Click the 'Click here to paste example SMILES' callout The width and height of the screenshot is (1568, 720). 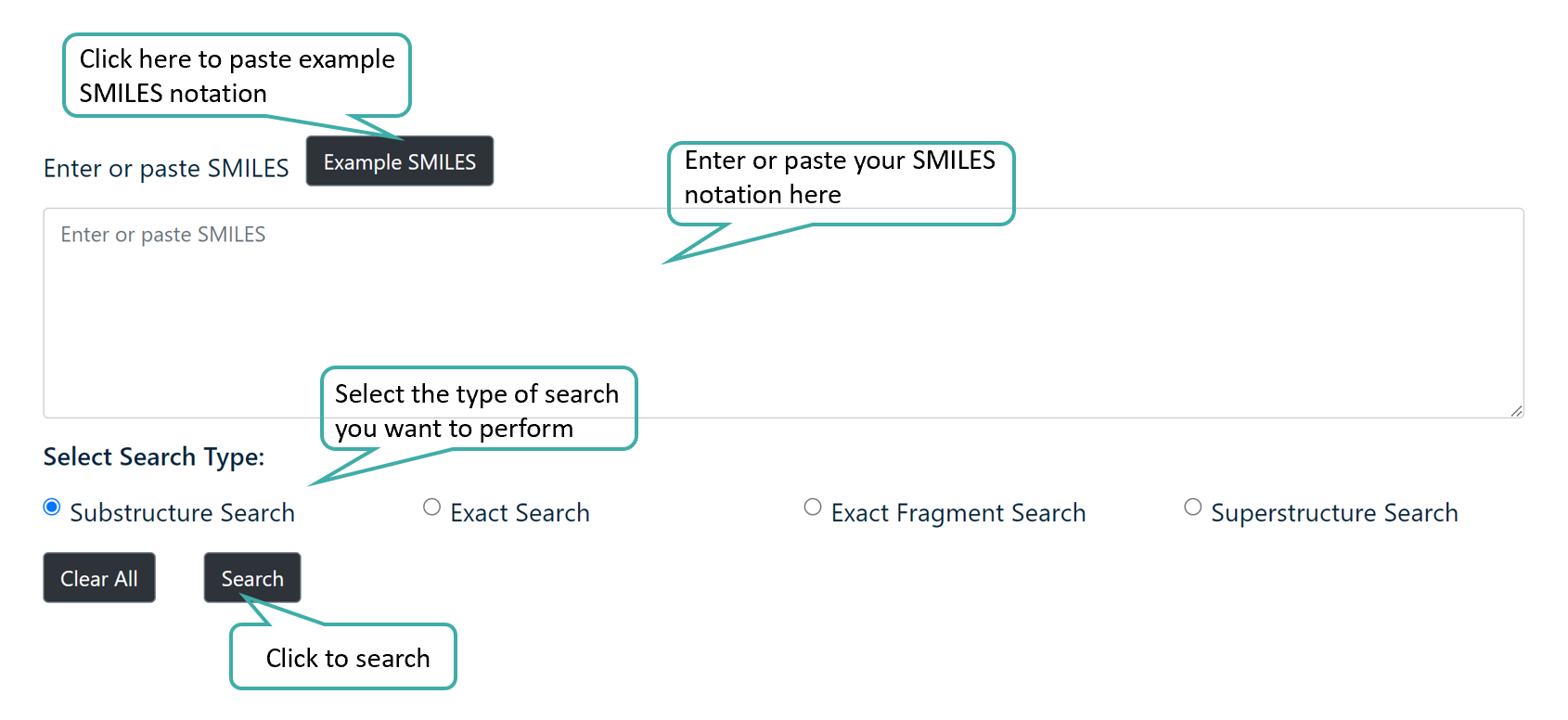pyautogui.click(x=236, y=76)
